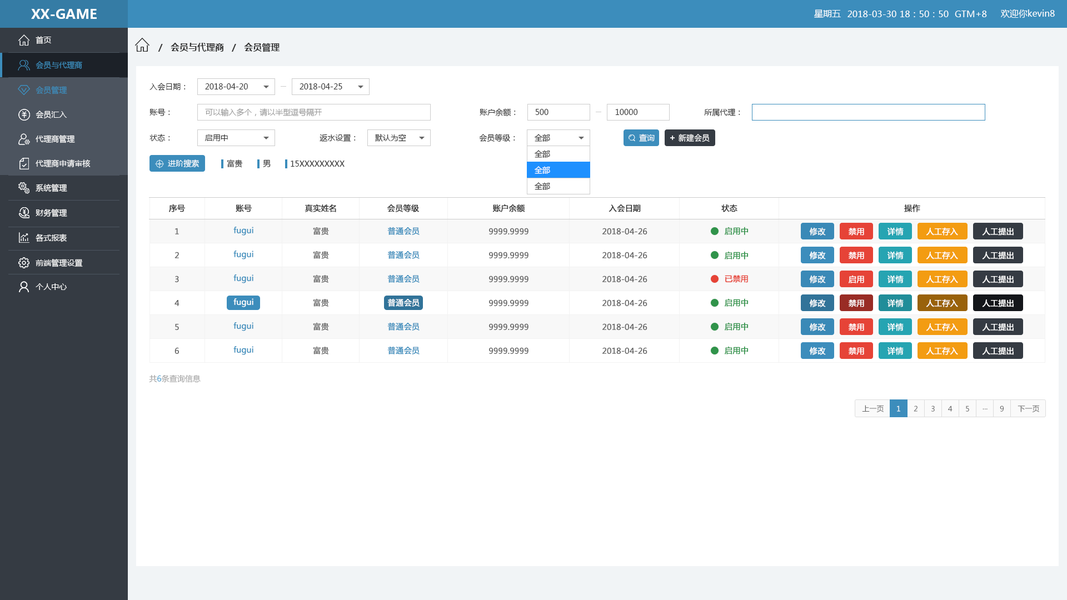Click the 个人中心 user icon
Screen dimensions: 1067x600
tap(24, 286)
